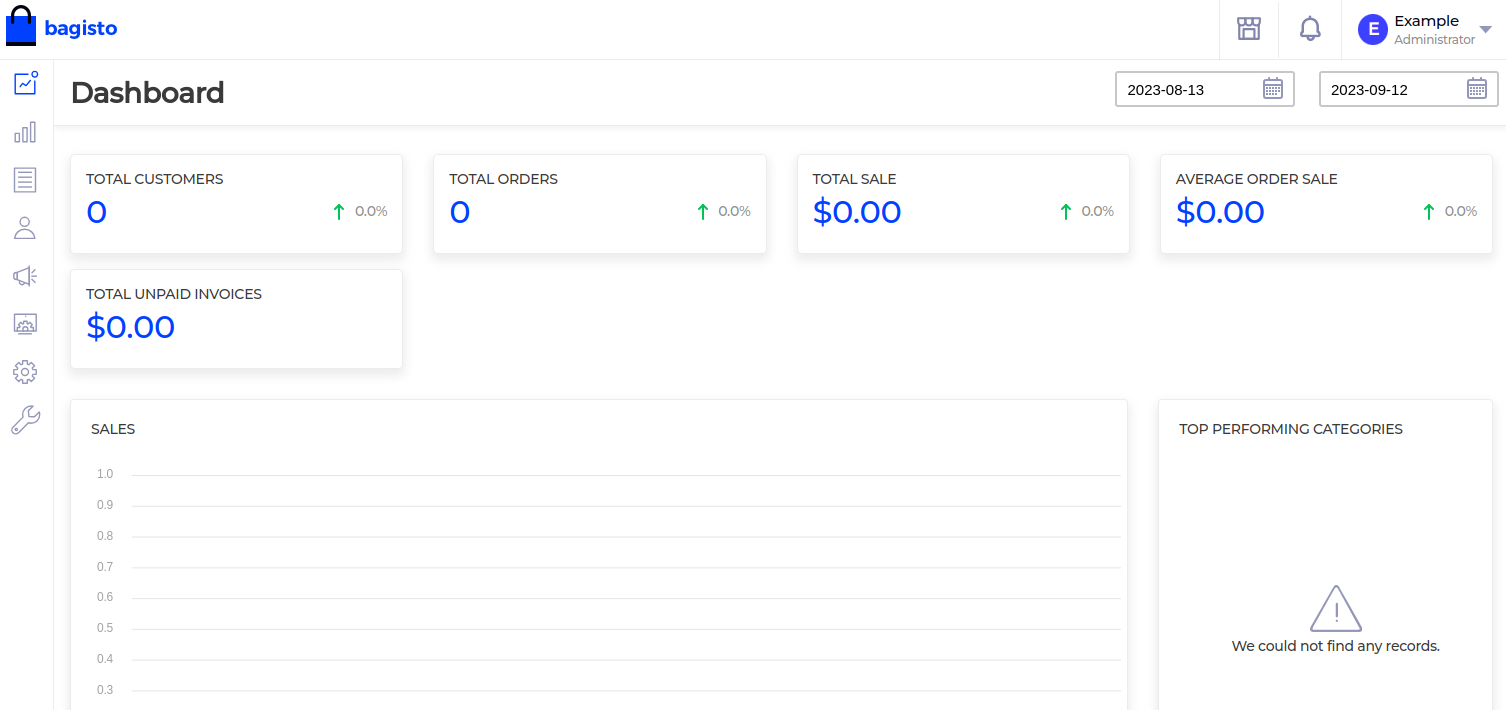Open the CMS monitor icon in sidebar
The height and width of the screenshot is (710, 1506).
coord(25,324)
